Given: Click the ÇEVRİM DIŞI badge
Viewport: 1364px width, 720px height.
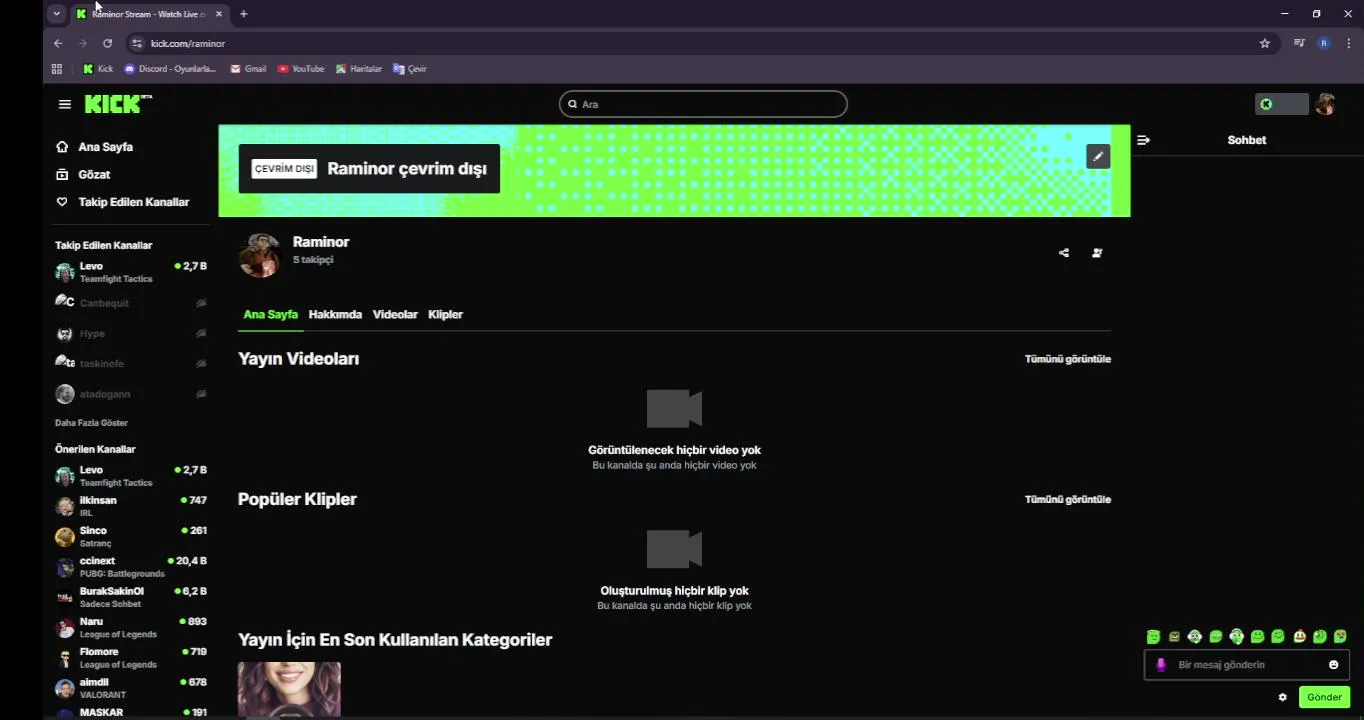Looking at the screenshot, I should click(284, 169).
